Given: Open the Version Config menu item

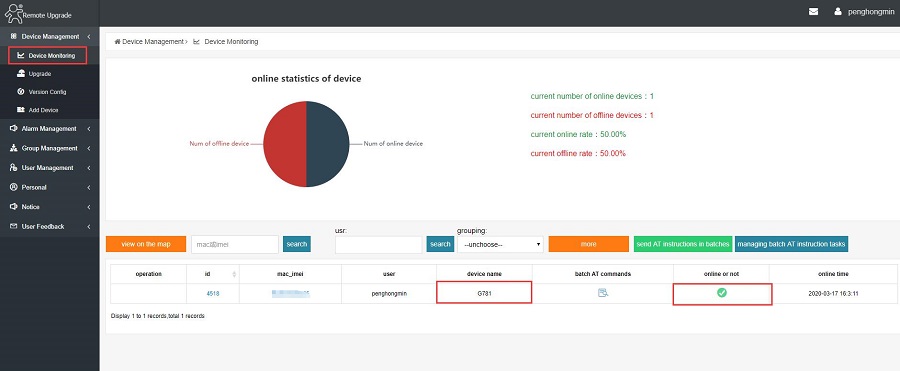Looking at the screenshot, I should [x=49, y=92].
